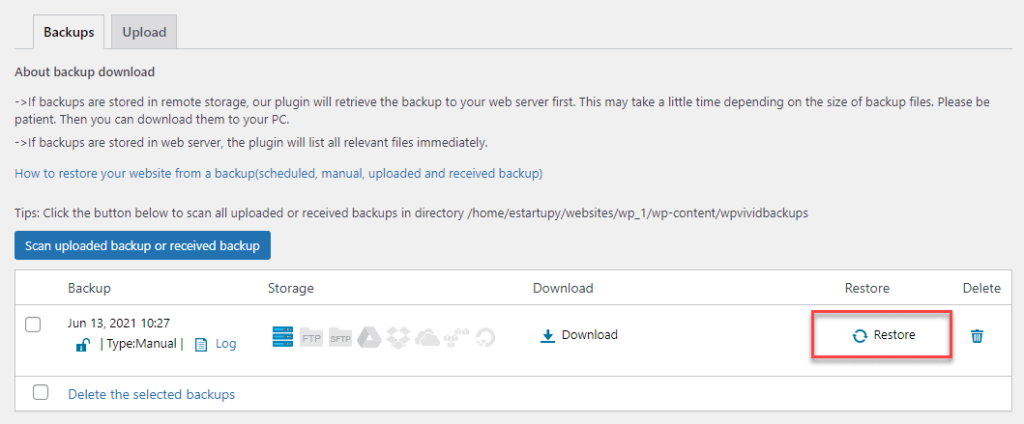Screen dimensions: 1024x424
Task: Tick the Jun 13, 2021 backup checkbox
Action: [33, 324]
